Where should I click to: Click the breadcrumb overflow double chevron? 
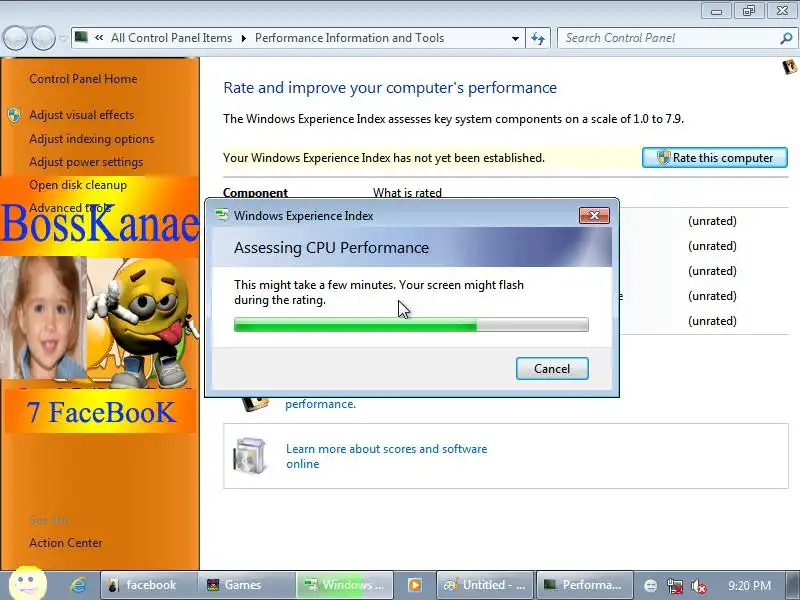99,38
